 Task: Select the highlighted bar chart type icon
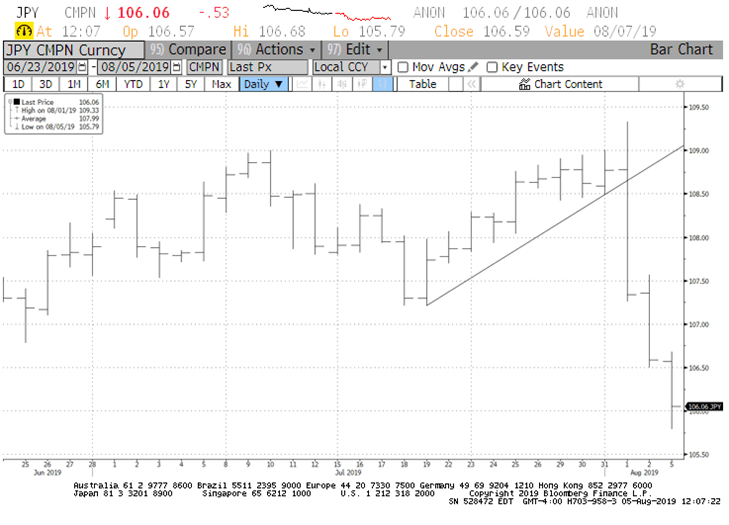(x=382, y=85)
